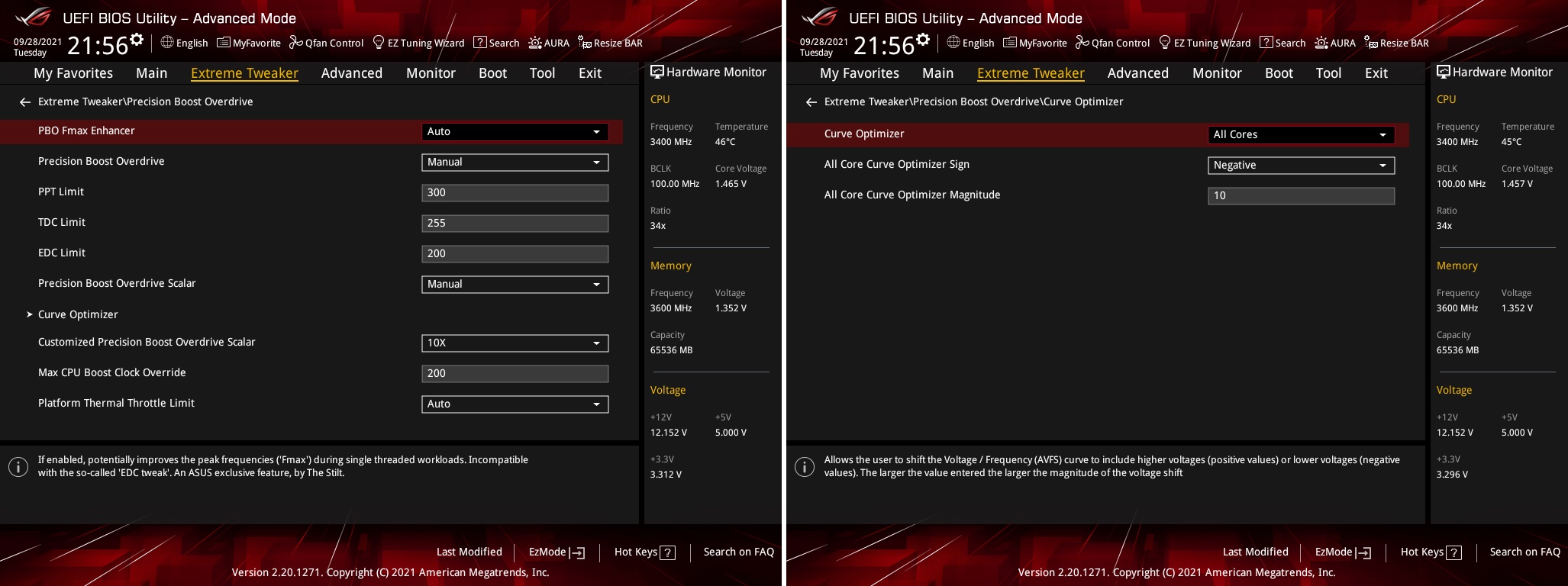Select Exit tab in left window
Viewport: 1568px width, 586px height.
[590, 73]
